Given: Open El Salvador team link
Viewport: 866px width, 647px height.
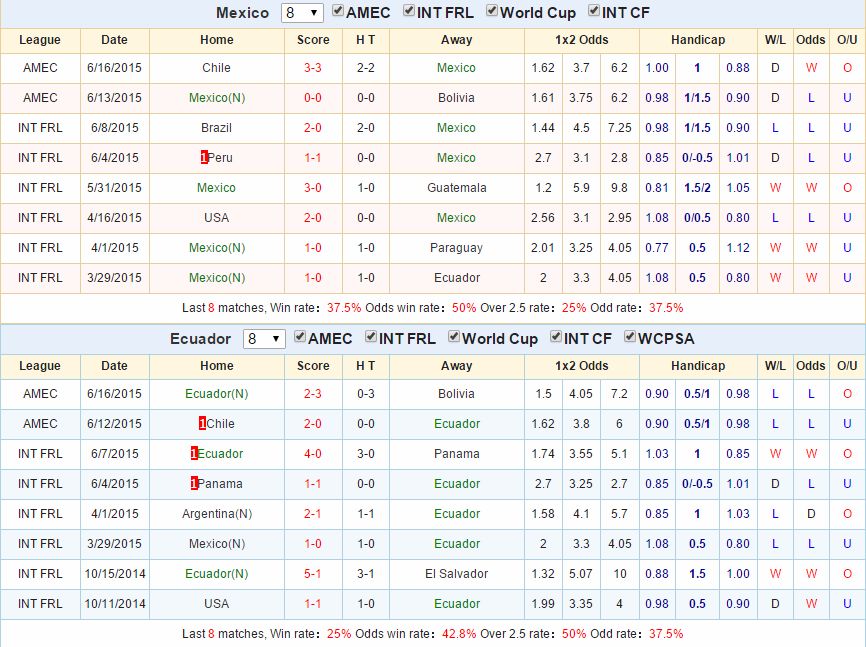Looking at the screenshot, I should point(457,574).
